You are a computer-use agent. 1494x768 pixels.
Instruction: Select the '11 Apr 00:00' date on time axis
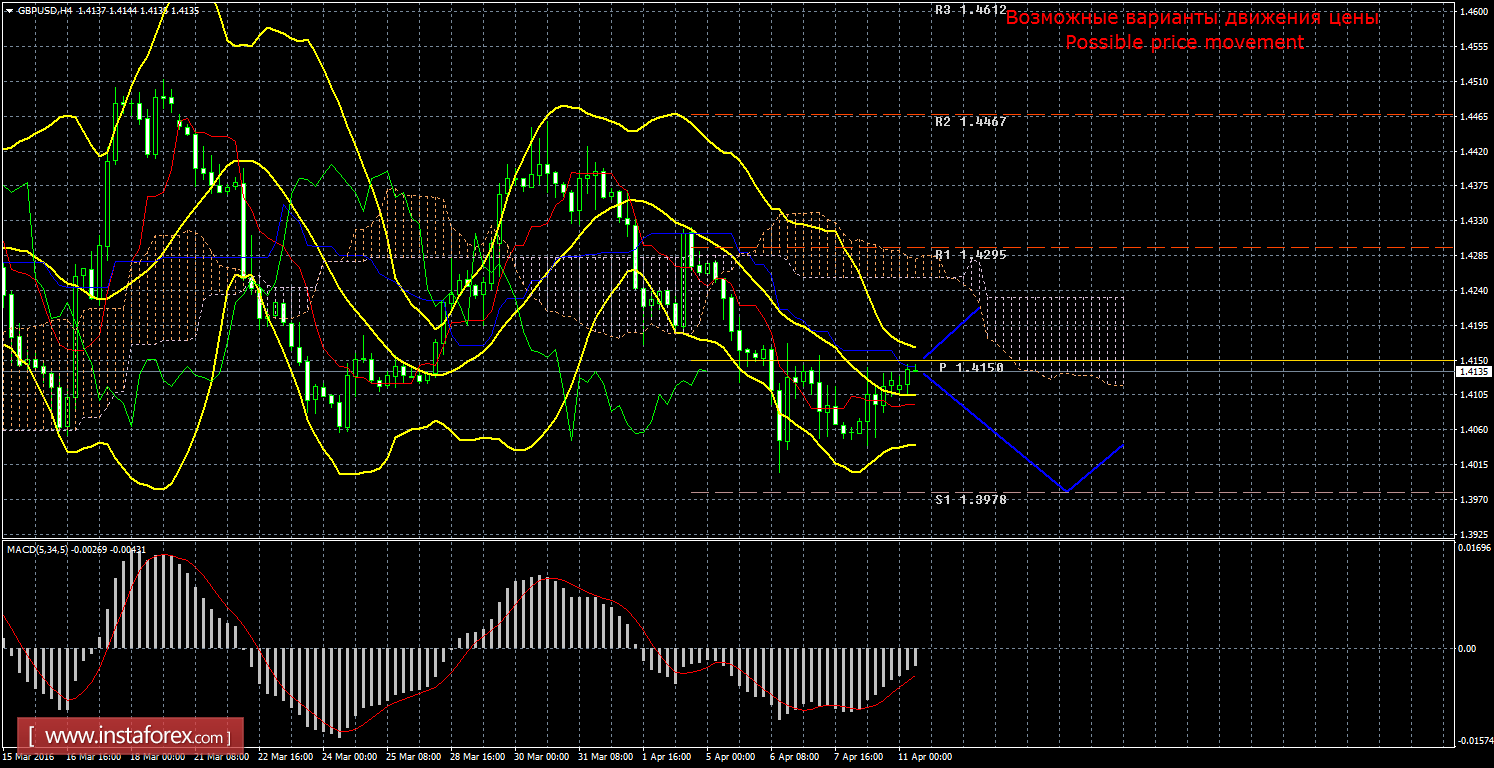pos(923,757)
